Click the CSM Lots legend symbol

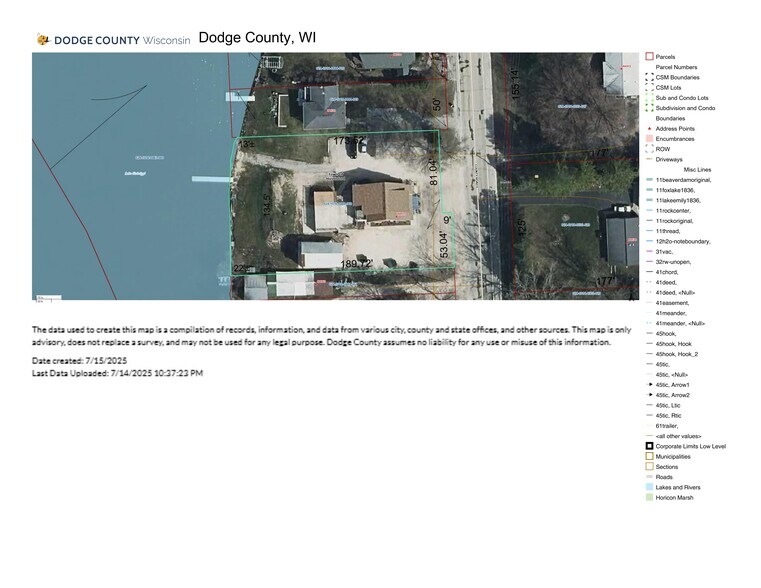pos(649,88)
